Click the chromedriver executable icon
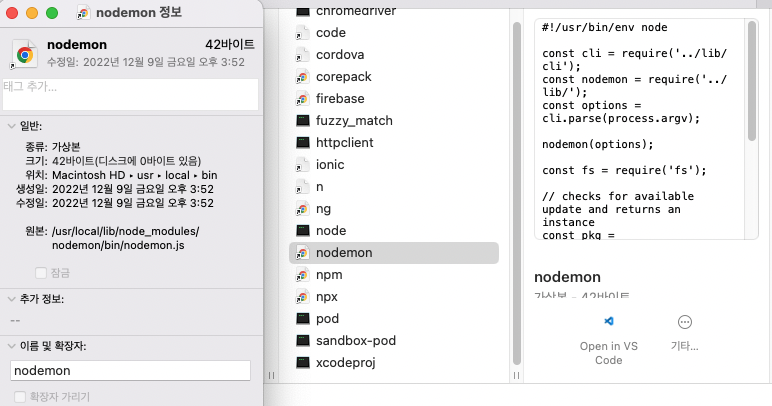 [x=302, y=11]
